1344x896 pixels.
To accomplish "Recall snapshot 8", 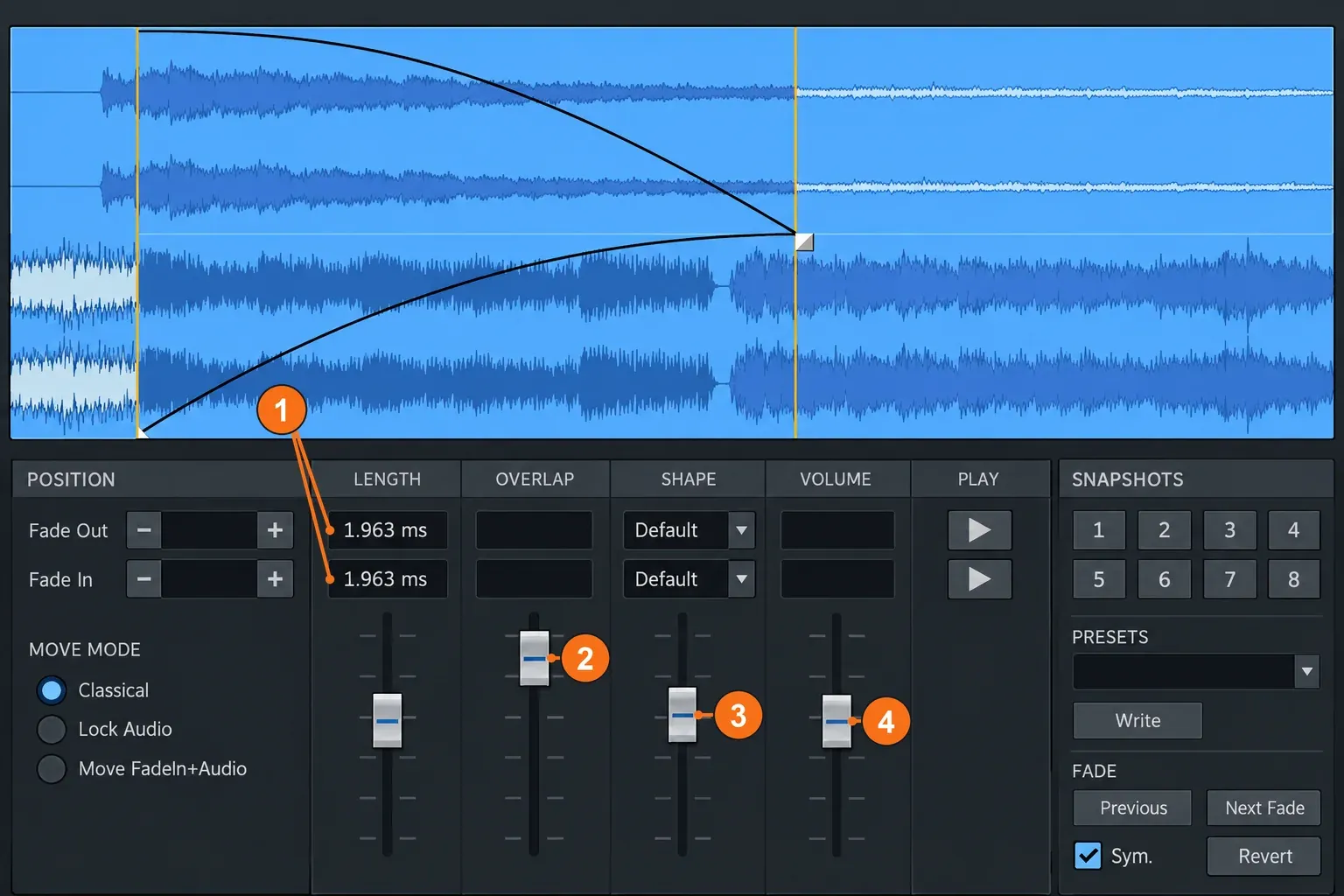I will pyautogui.click(x=1294, y=579).
